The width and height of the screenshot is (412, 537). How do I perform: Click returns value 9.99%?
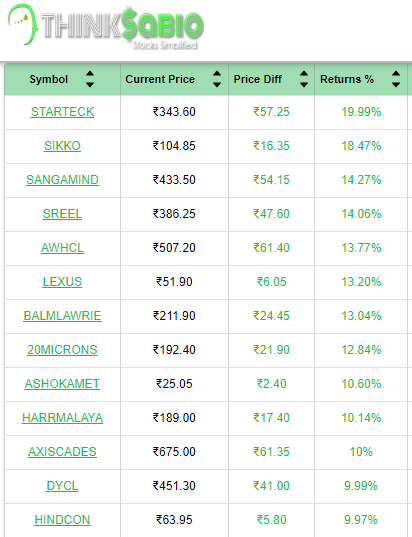[x=361, y=486]
